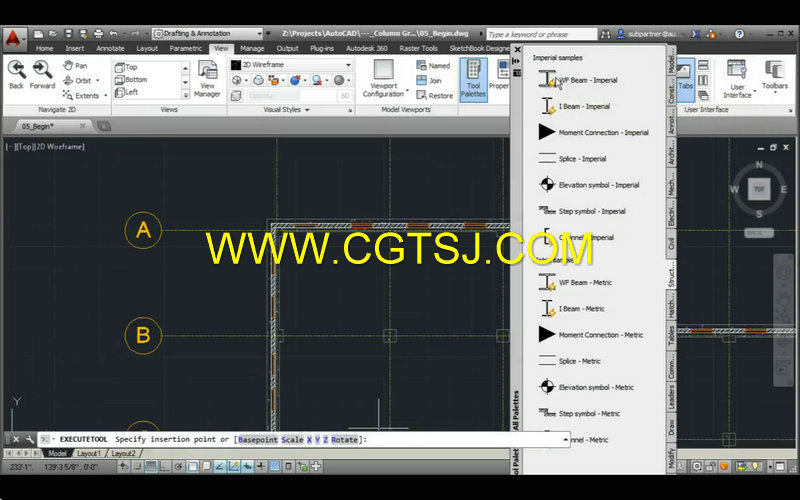This screenshot has height=500, width=800.
Task: Toggle Grid Display in status bar
Action: pos(151,466)
